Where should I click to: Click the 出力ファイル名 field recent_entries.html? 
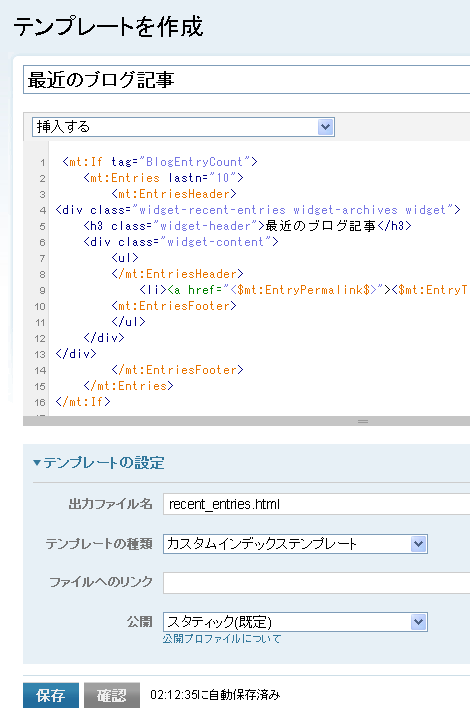point(317,504)
